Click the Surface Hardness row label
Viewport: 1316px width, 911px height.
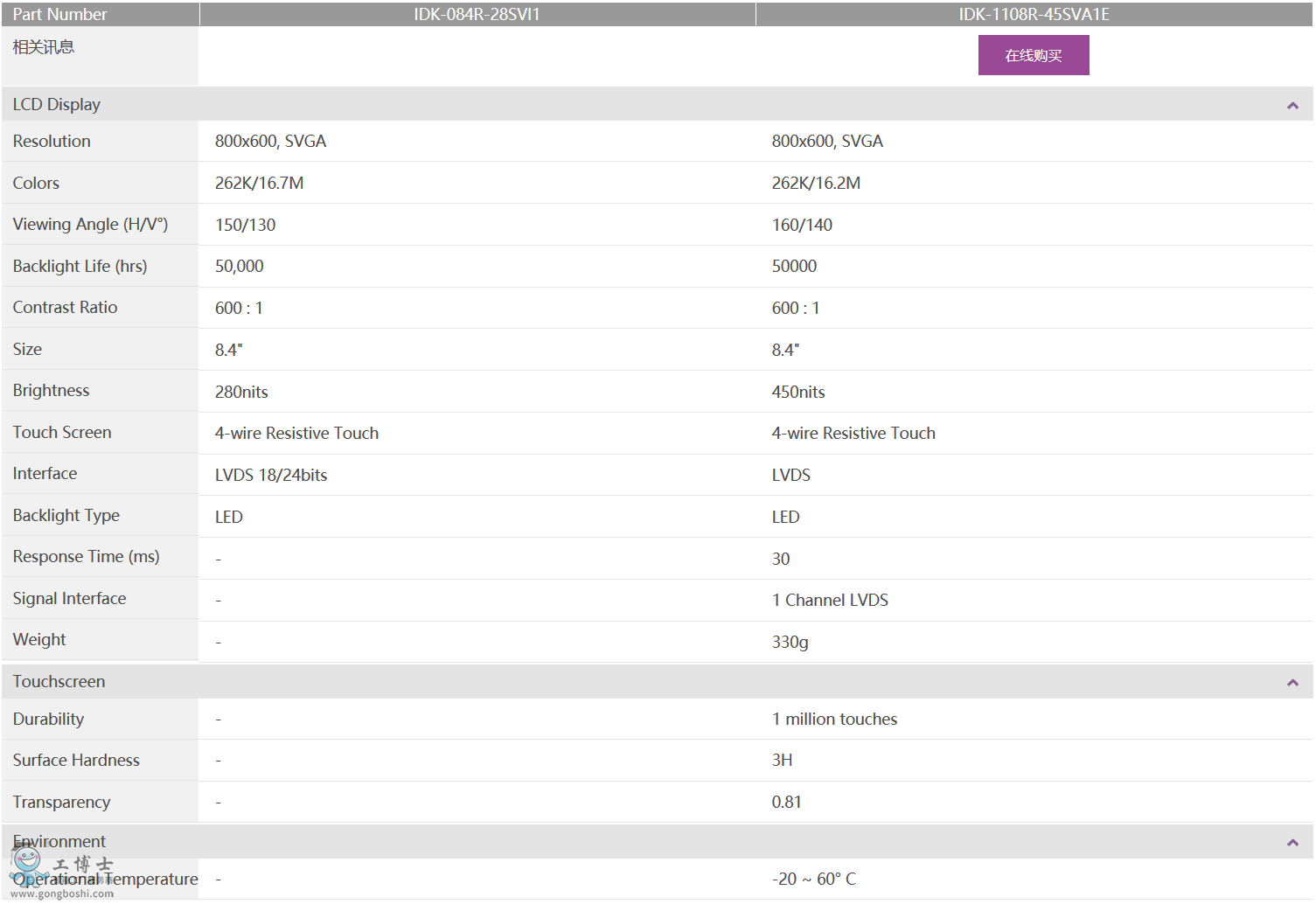tap(76, 760)
